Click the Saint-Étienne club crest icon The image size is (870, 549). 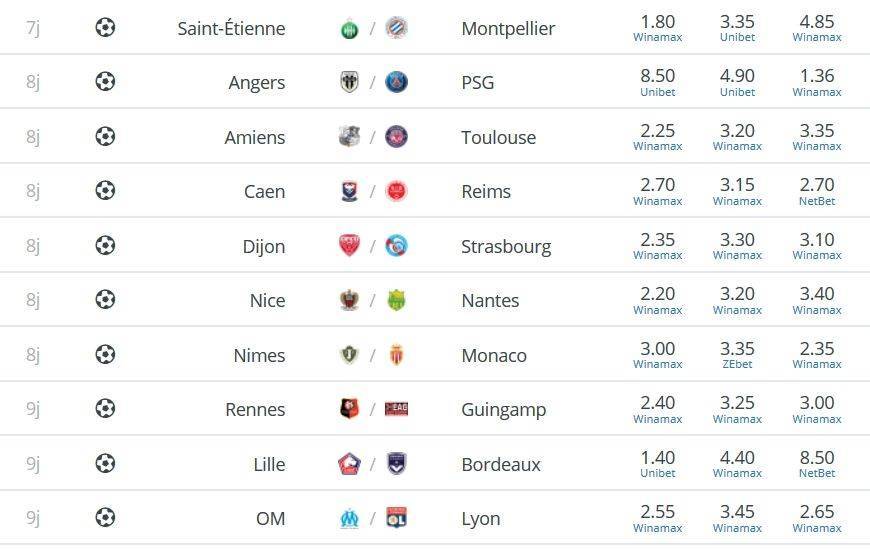(350, 28)
